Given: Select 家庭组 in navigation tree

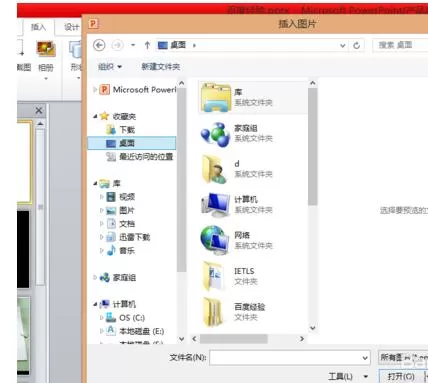Looking at the screenshot, I should click(118, 277).
